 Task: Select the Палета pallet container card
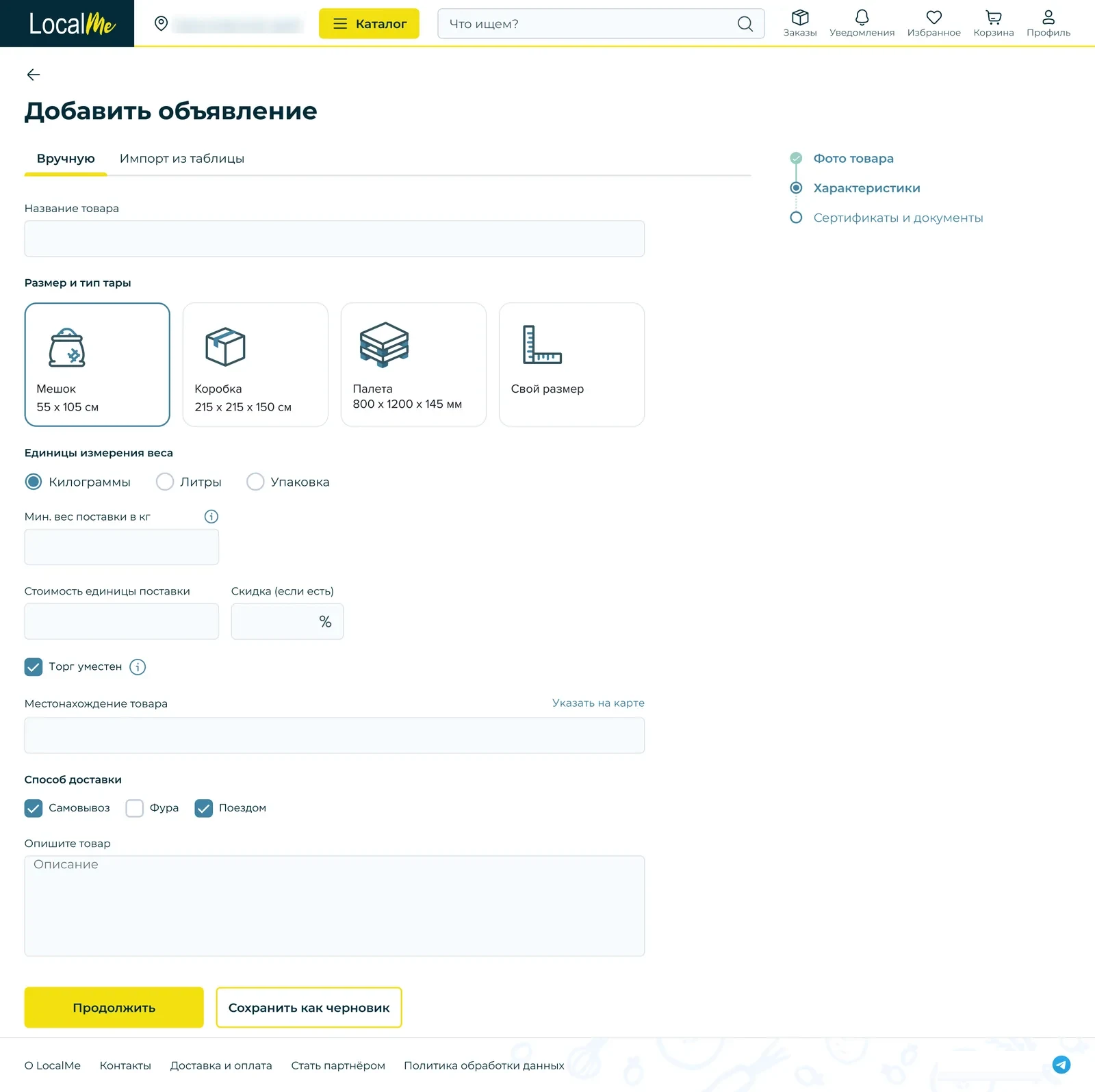pyautogui.click(x=413, y=365)
